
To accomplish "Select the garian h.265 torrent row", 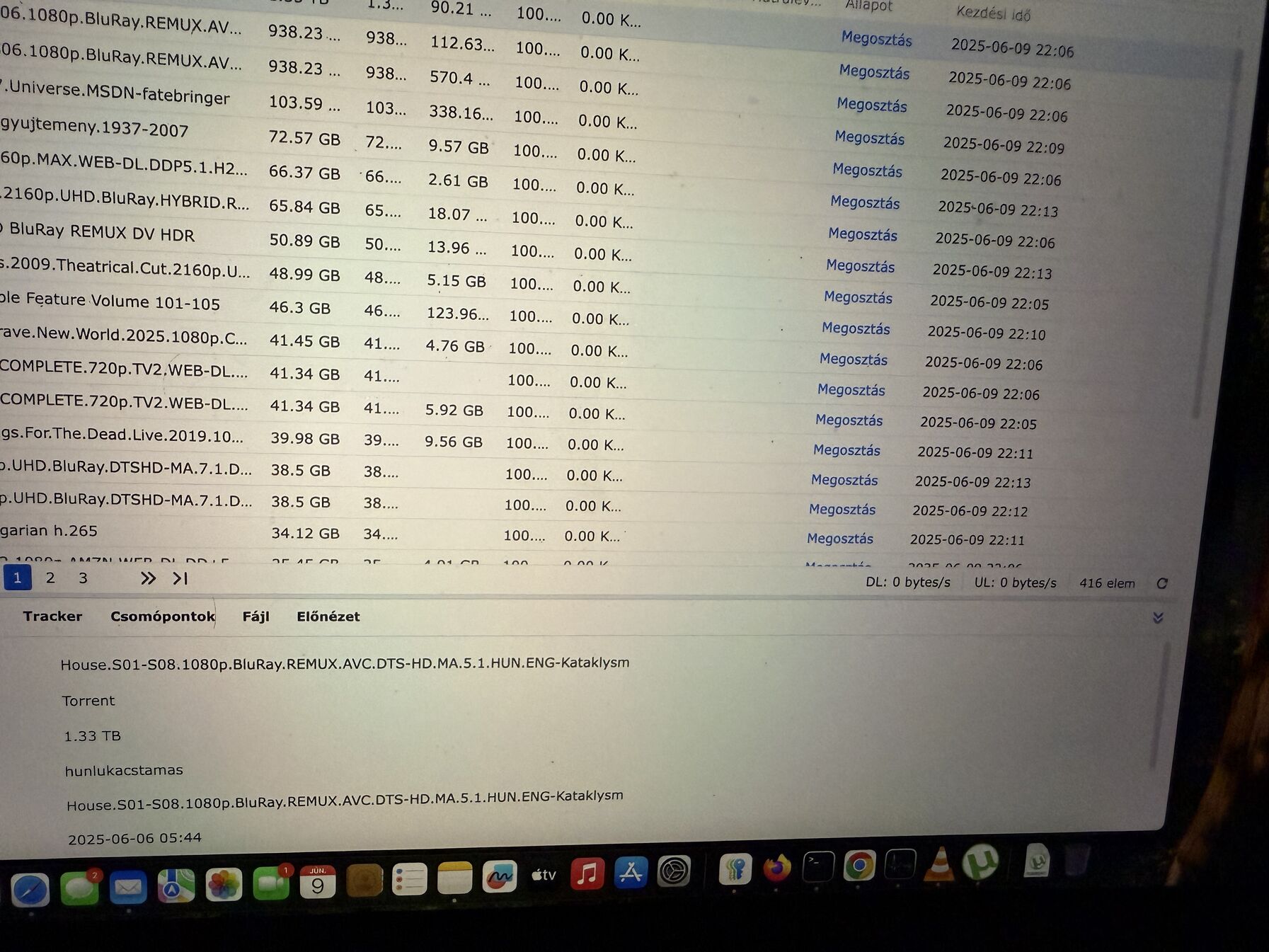I will click(x=49, y=530).
